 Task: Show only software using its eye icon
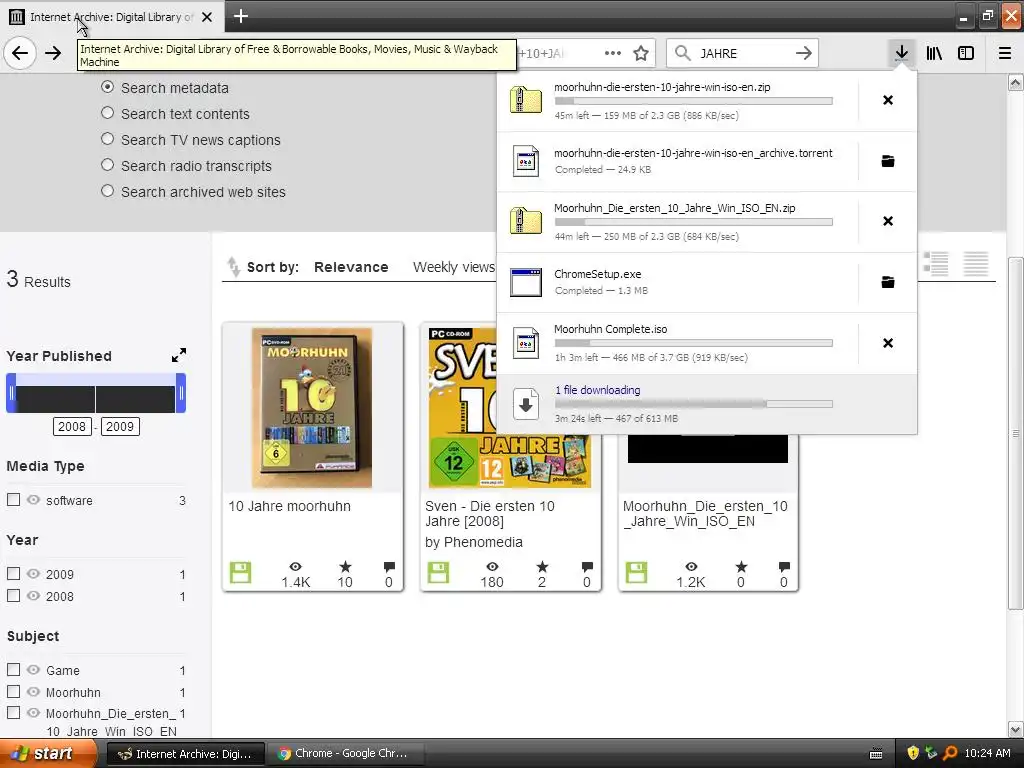(x=33, y=500)
